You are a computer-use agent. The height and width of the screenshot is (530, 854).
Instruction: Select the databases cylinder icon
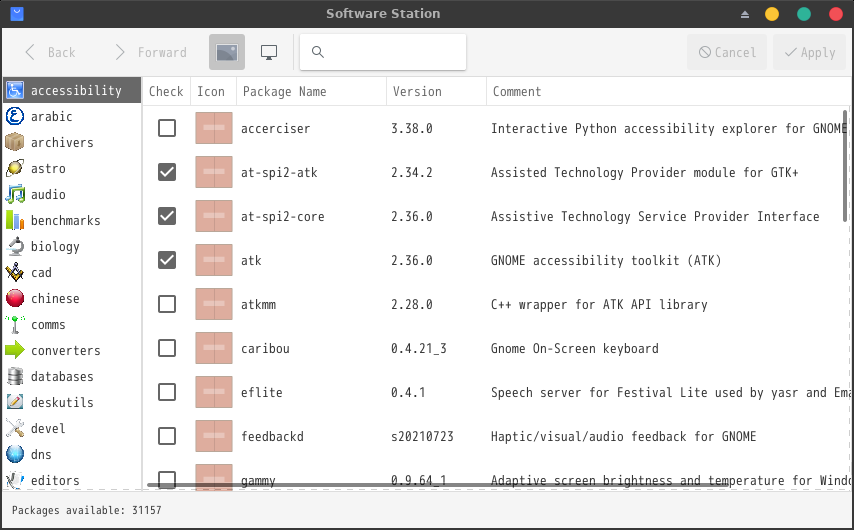[15, 376]
